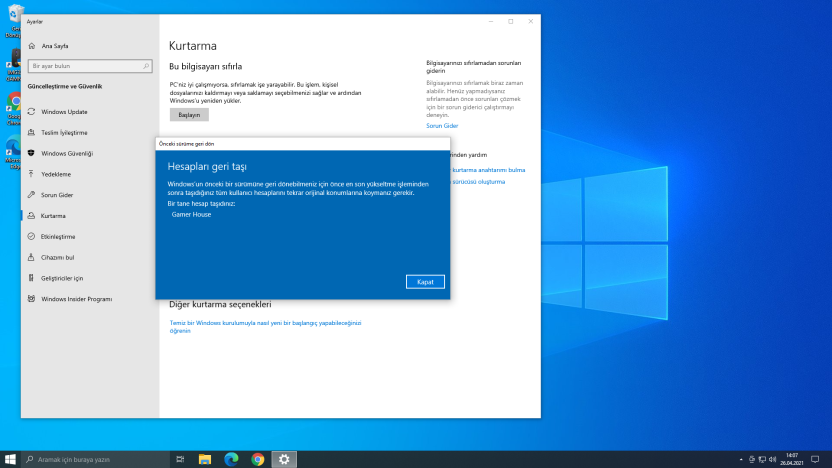
Task: Click the Kapat button in the dialog
Action: click(425, 282)
